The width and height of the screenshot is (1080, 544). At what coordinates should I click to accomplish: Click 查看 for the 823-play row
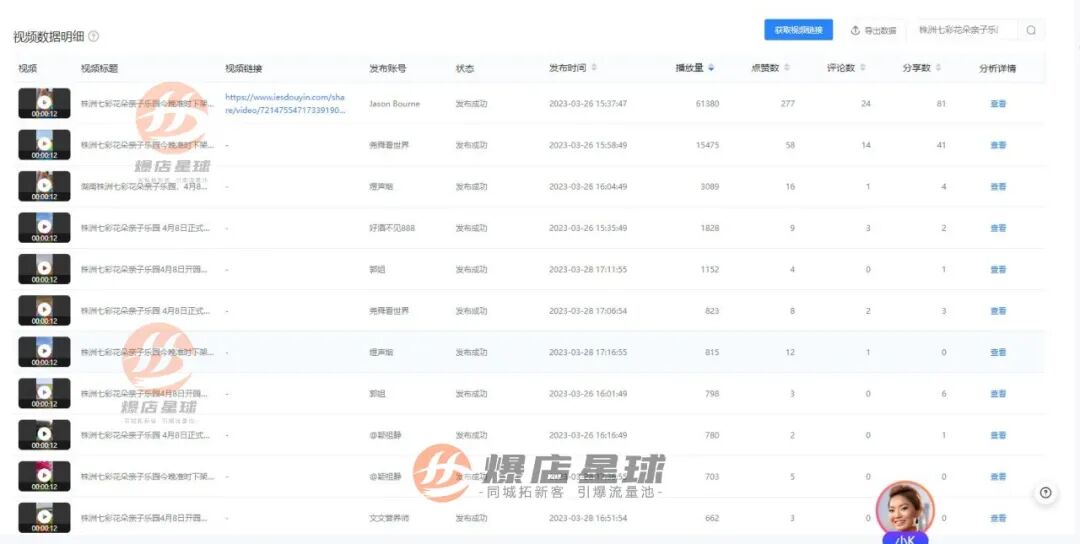pos(998,311)
